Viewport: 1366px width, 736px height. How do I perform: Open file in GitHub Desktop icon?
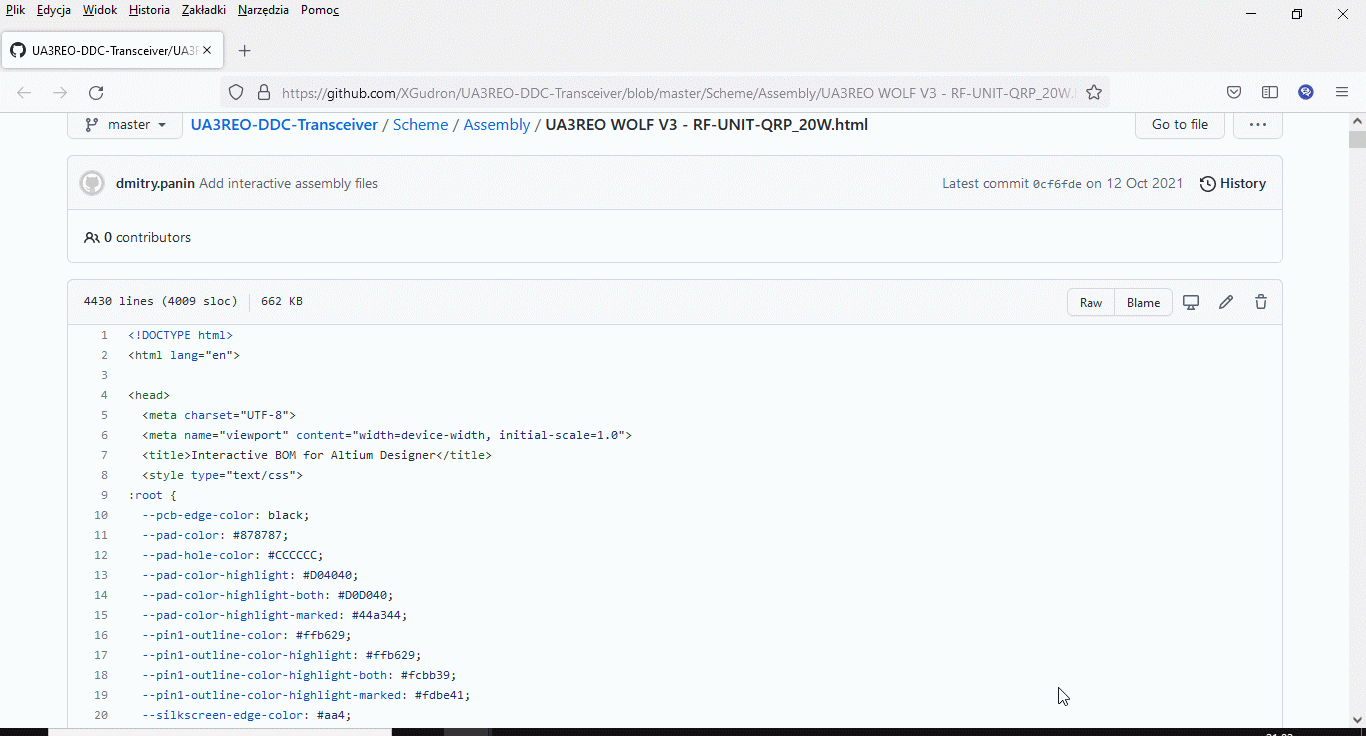(x=1191, y=302)
